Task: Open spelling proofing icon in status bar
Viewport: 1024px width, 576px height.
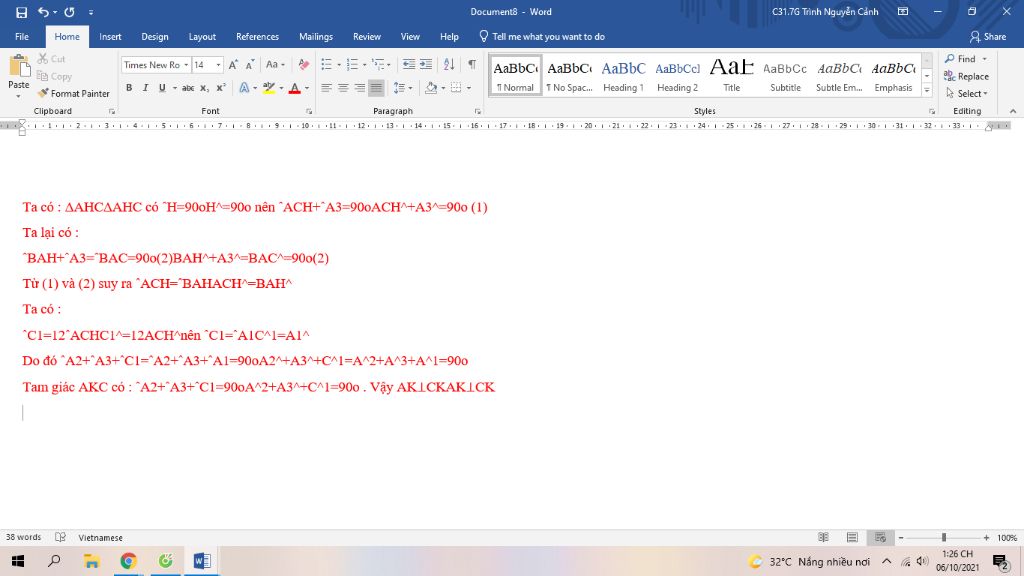Action: click(x=60, y=537)
